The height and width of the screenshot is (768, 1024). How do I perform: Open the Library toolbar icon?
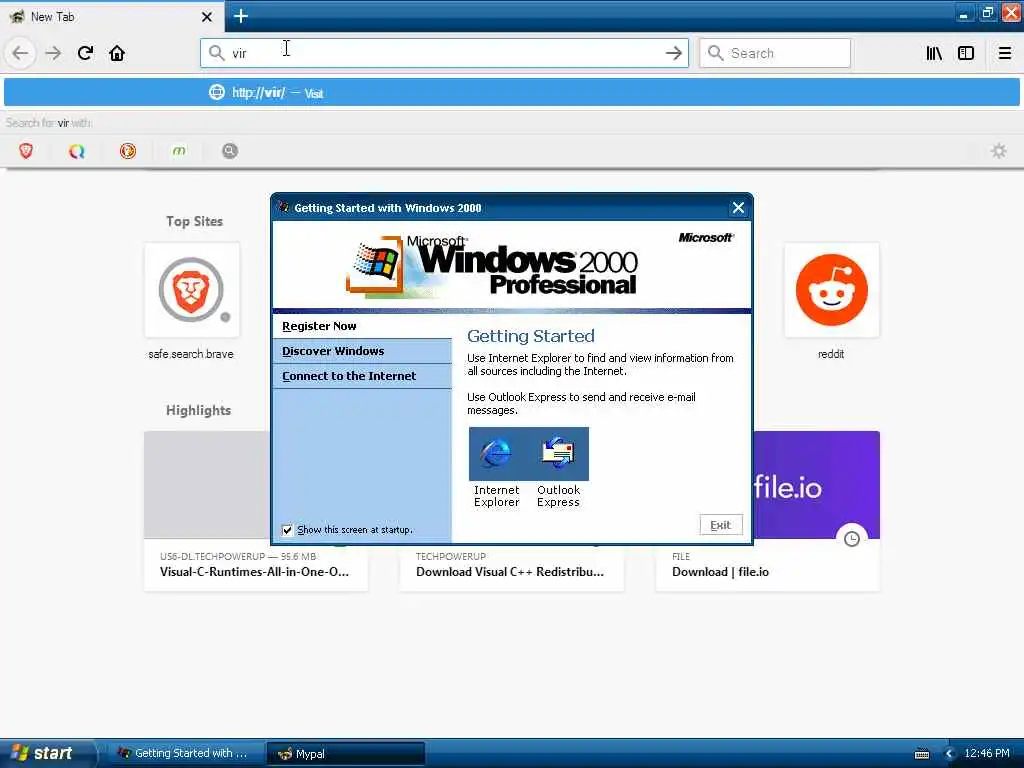(934, 54)
